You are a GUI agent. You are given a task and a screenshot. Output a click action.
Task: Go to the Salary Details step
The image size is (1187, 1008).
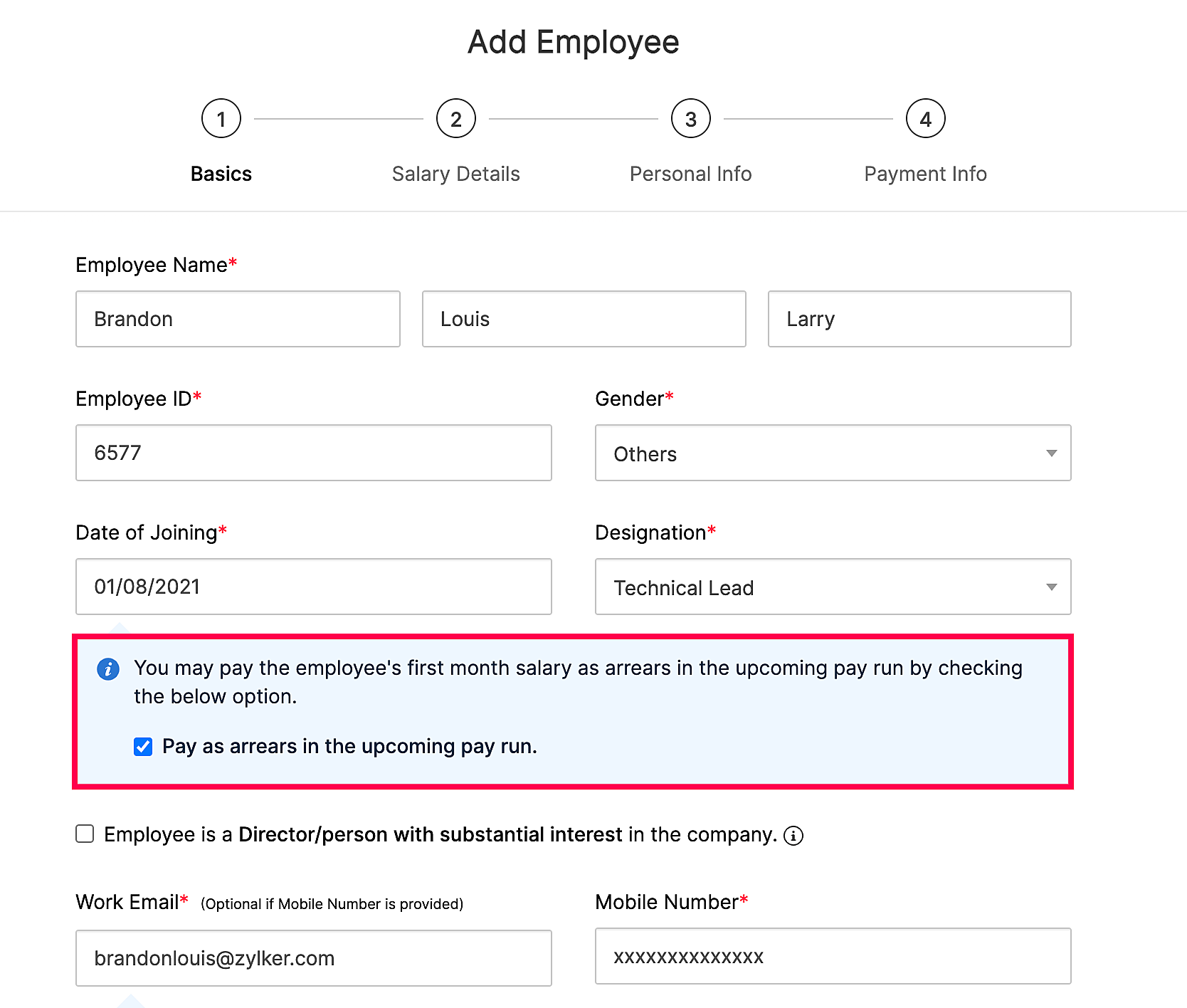[456, 174]
